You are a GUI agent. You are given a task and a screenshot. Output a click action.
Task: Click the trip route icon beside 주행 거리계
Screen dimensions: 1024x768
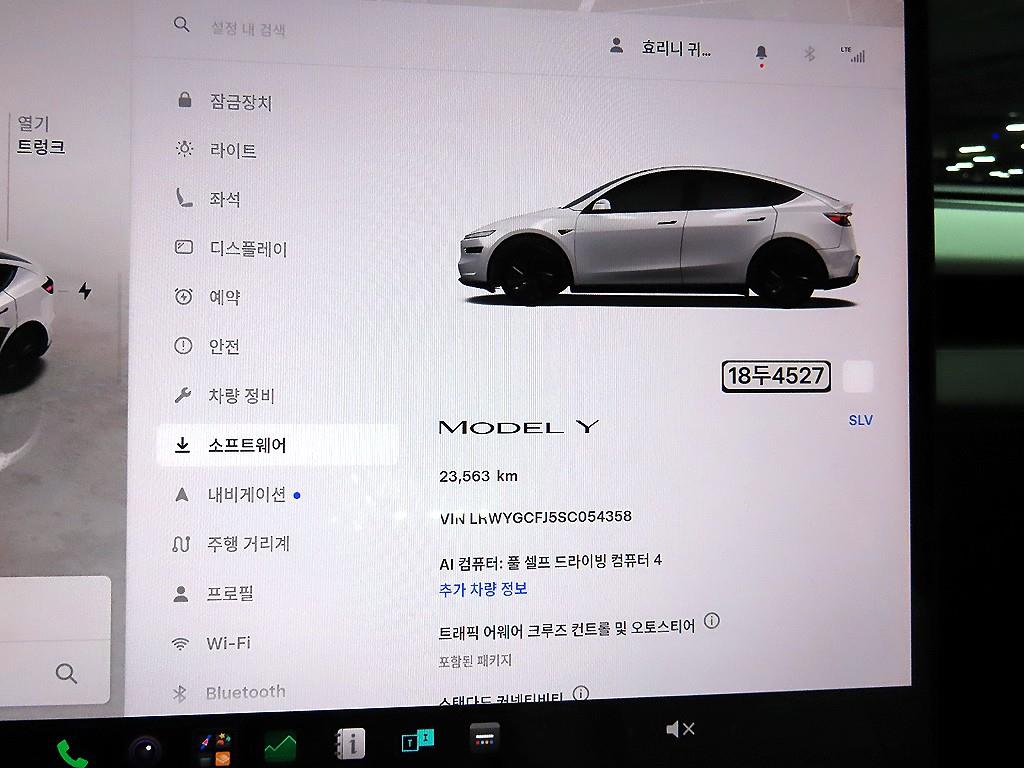click(x=181, y=543)
